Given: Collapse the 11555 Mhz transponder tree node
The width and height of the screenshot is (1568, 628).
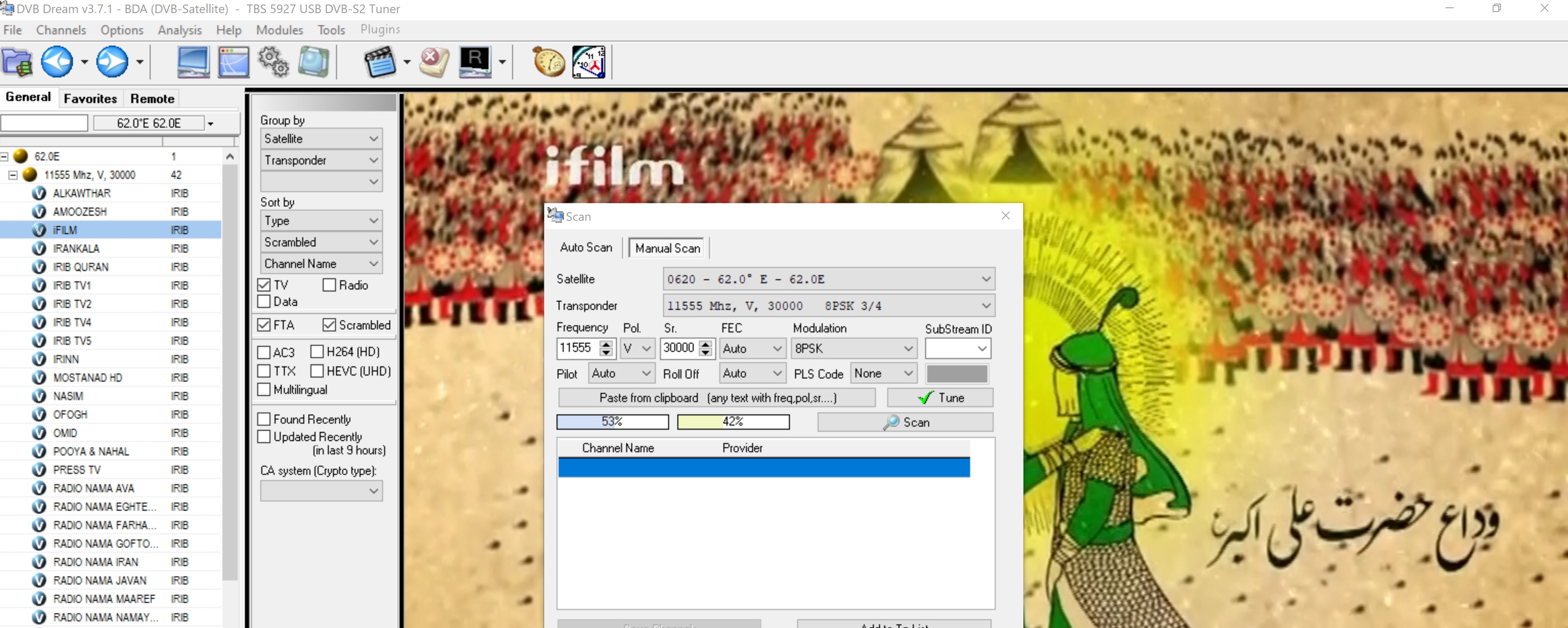Looking at the screenshot, I should click(13, 175).
